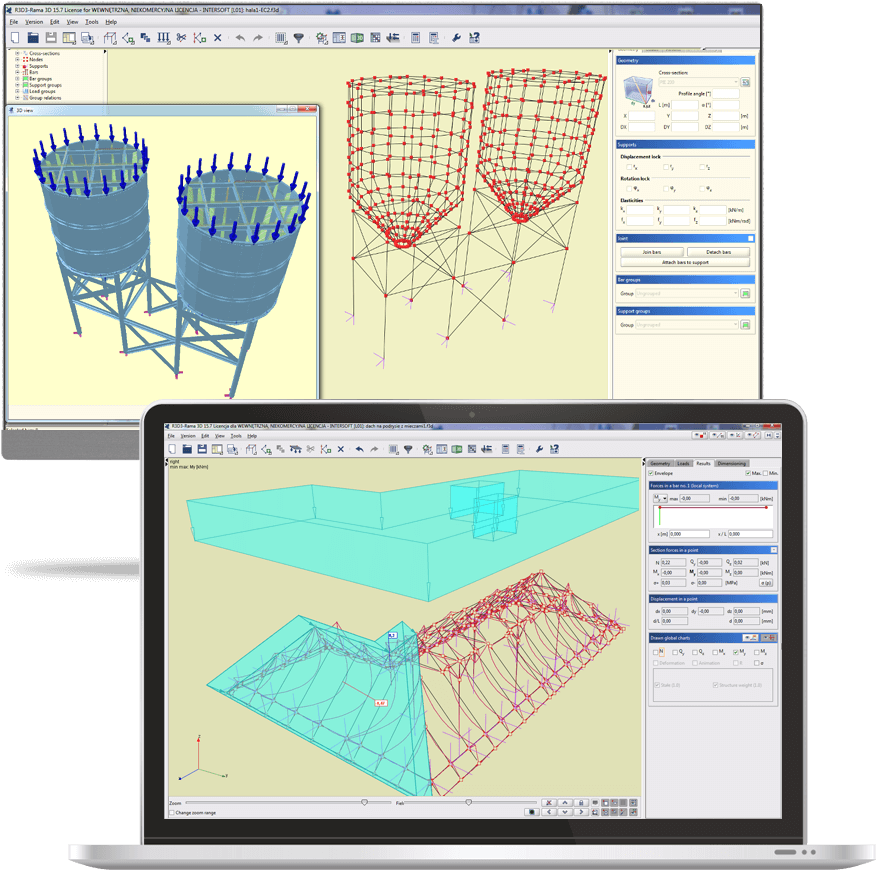Click the Join bars button
876x870 pixels.
tap(651, 252)
